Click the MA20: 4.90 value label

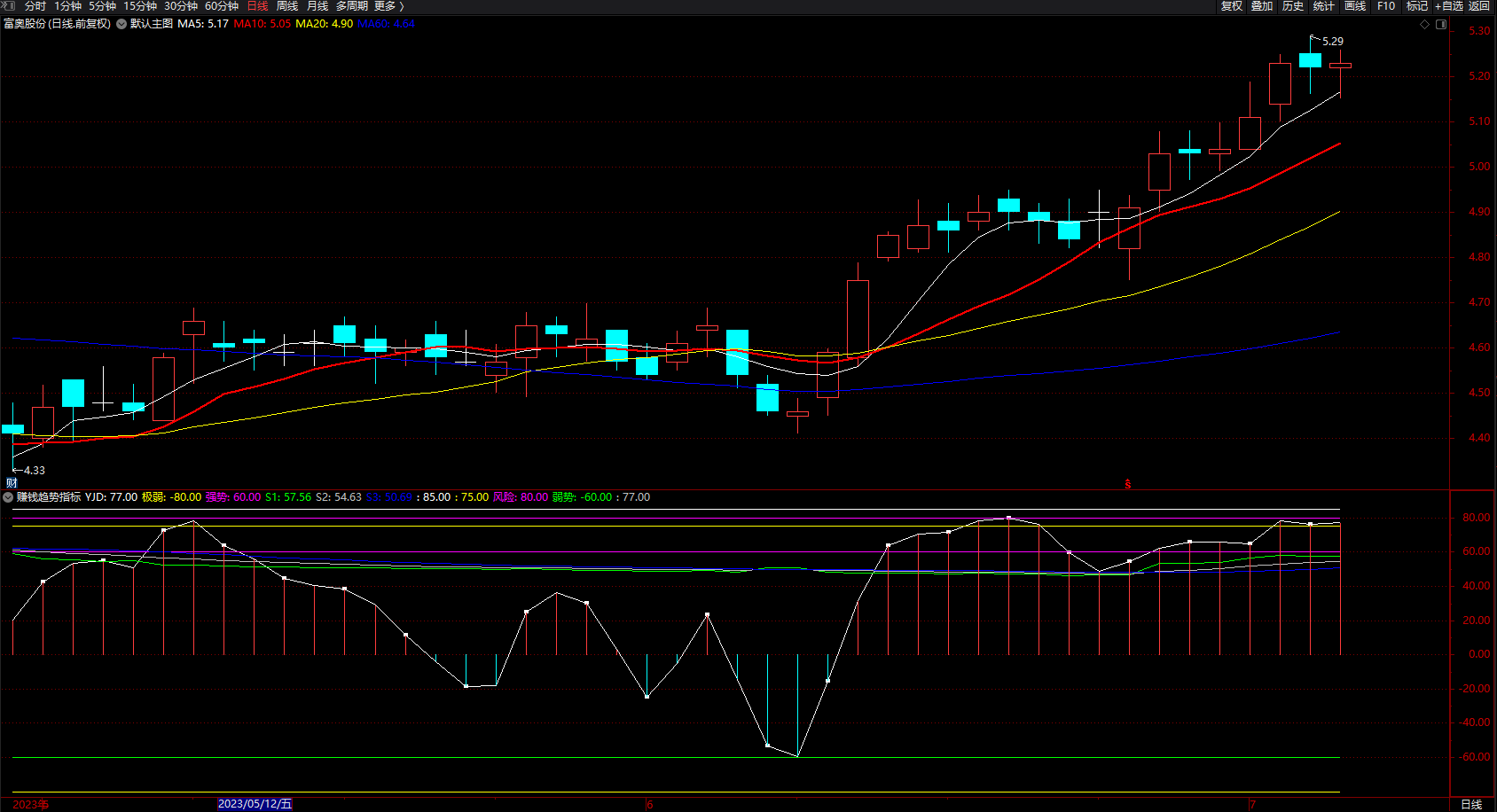[x=325, y=24]
